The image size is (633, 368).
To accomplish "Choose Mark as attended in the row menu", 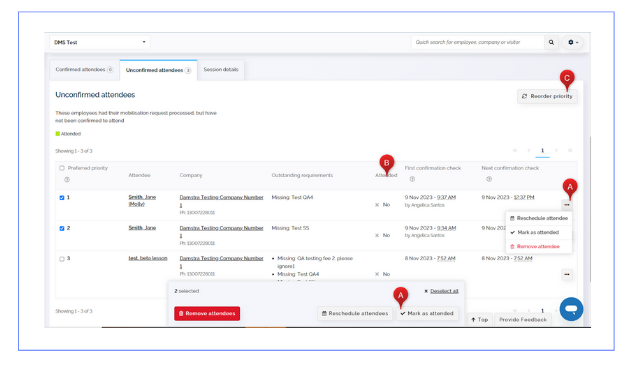I will tap(539, 232).
